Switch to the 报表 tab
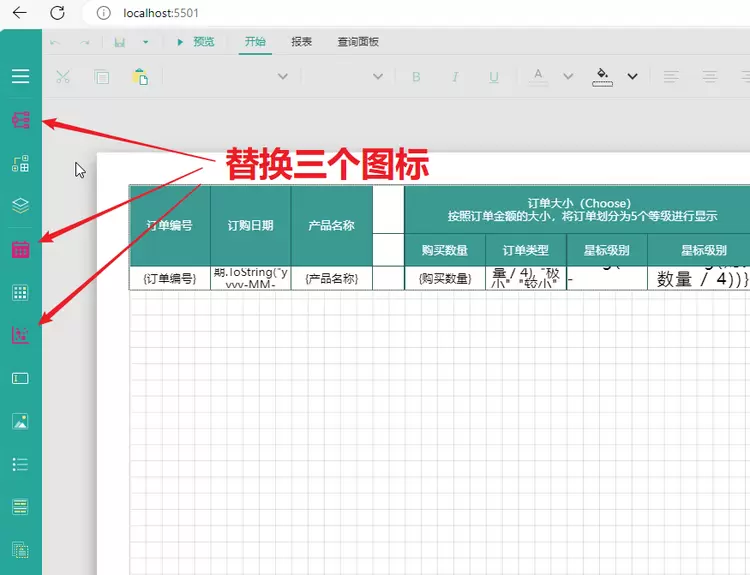Screen dimensions: 750x575 tap(301, 42)
